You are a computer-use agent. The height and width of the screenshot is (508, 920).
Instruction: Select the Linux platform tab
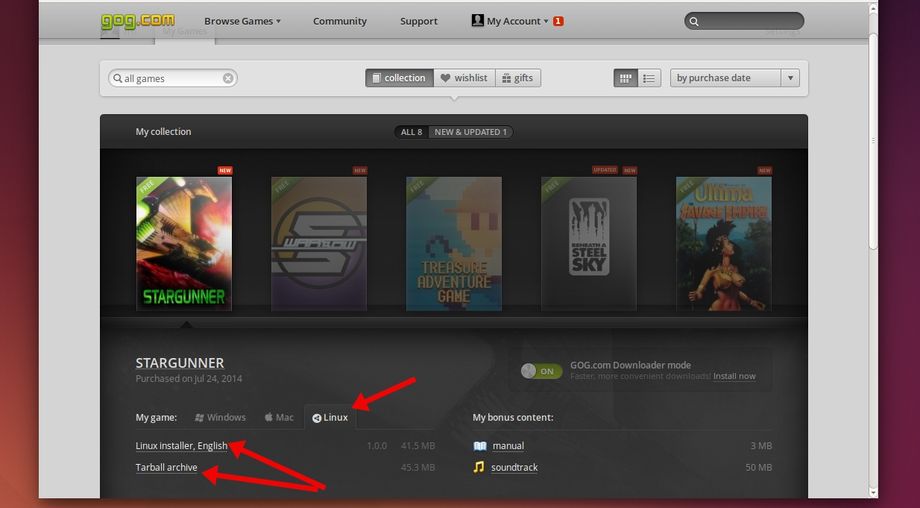(x=330, y=417)
